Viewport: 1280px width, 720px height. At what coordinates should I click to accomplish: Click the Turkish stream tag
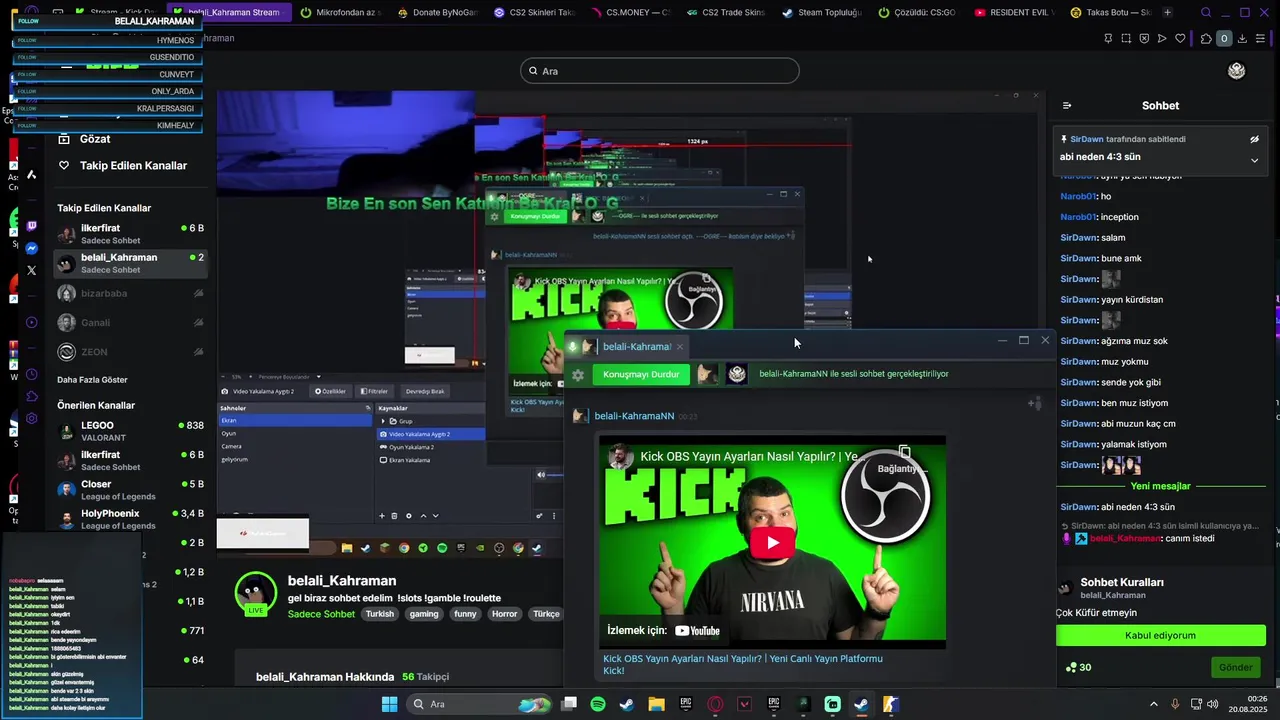click(379, 614)
